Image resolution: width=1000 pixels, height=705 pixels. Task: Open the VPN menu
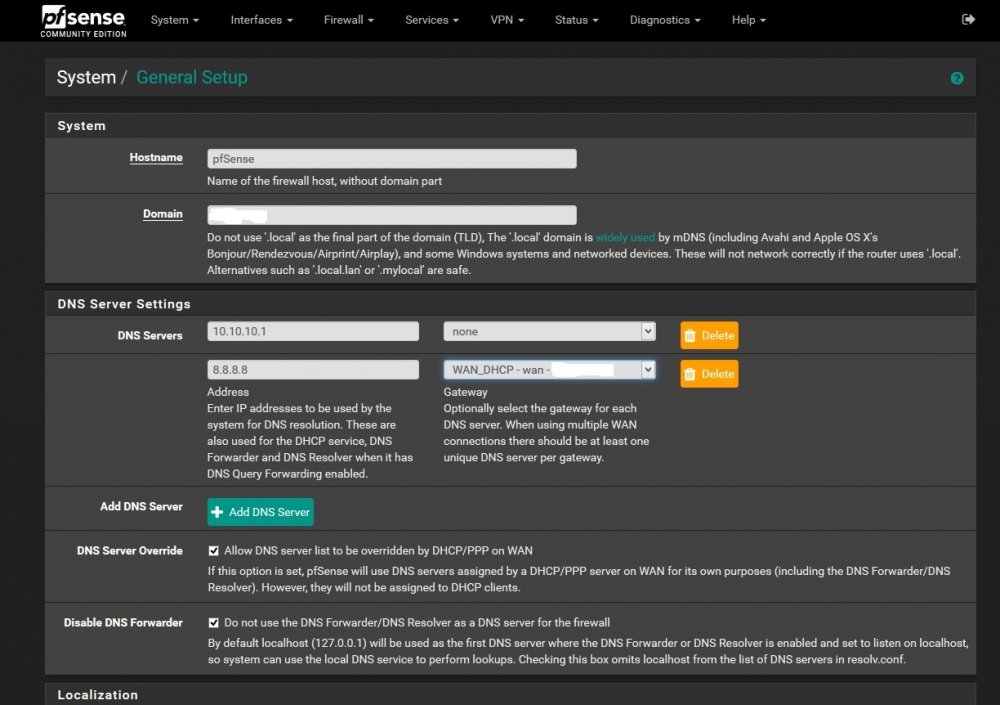pyautogui.click(x=507, y=20)
